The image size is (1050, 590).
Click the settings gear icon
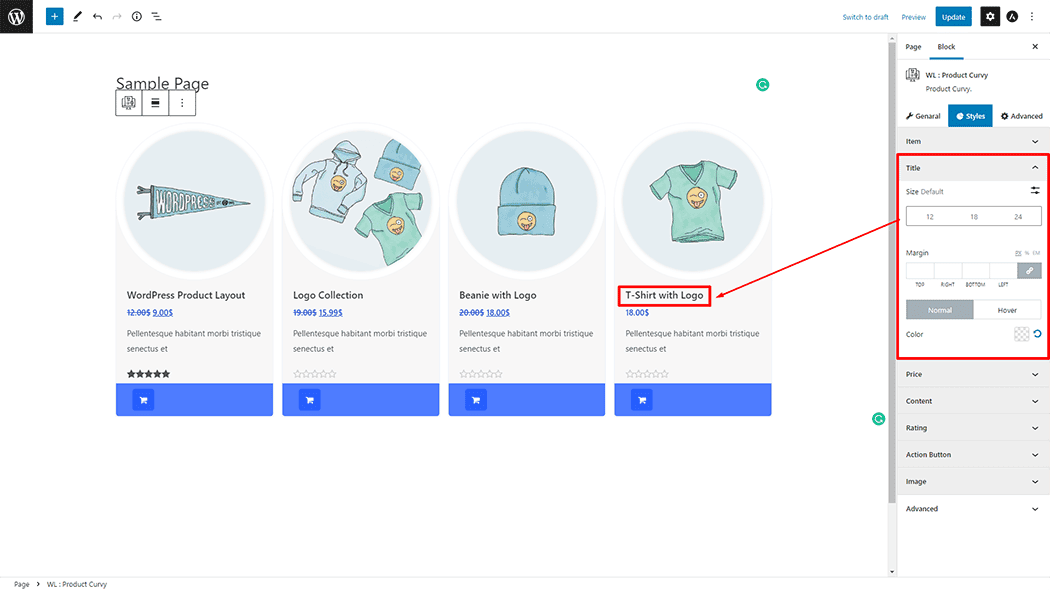coord(989,17)
